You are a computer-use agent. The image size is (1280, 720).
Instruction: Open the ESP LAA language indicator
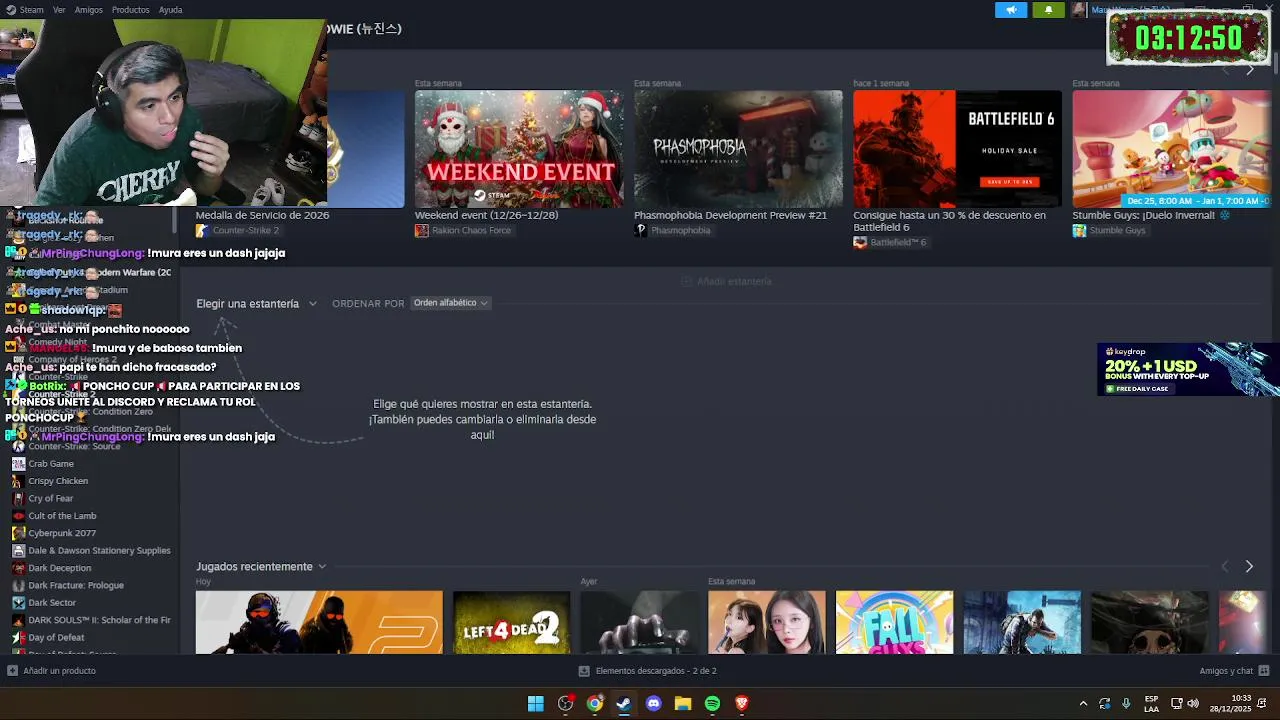[1151, 703]
